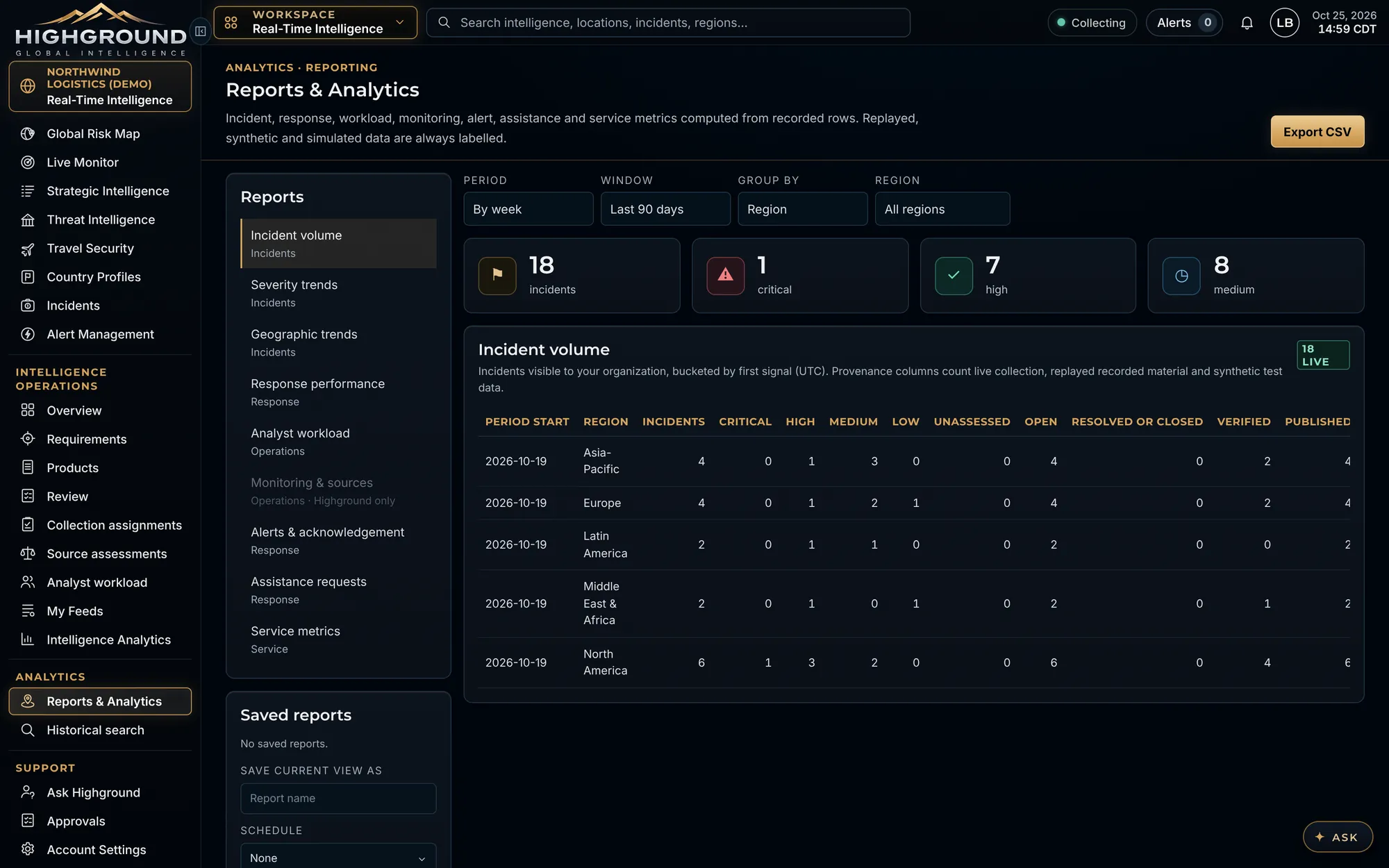Open Collection assignments in sidebar

click(x=100, y=525)
